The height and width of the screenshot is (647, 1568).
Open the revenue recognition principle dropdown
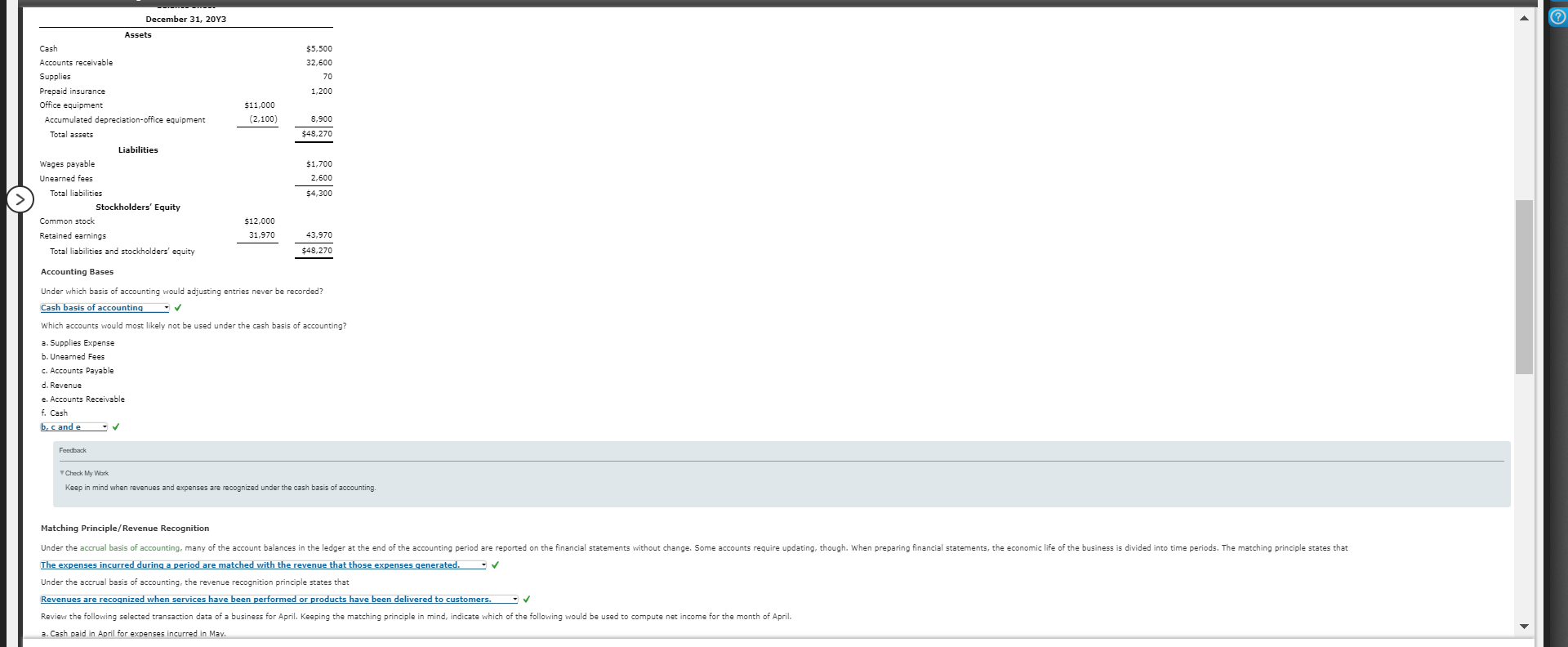click(x=279, y=600)
